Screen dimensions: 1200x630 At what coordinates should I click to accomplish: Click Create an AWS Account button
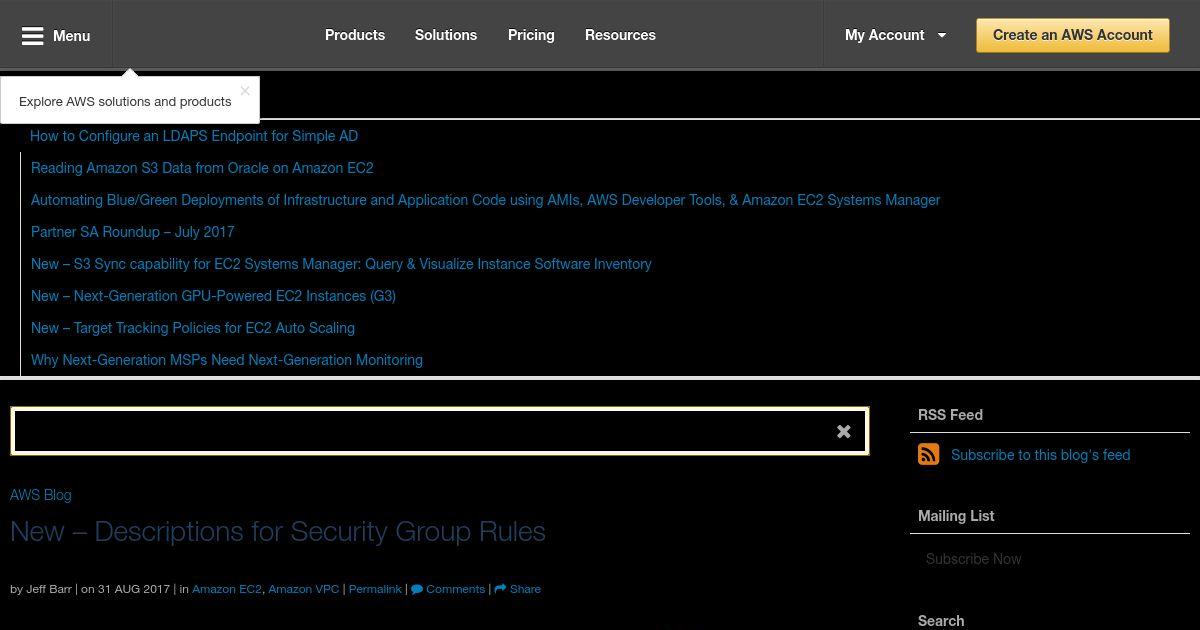1073,35
